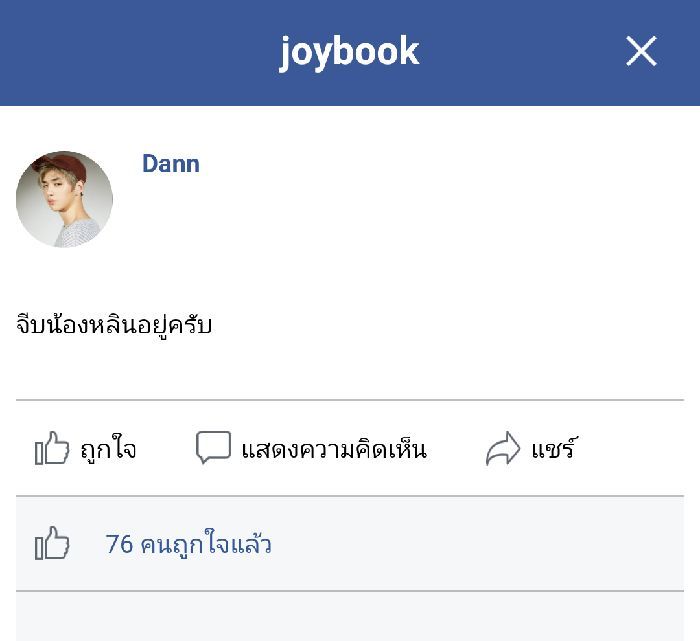Click the thumbs-up icon next to ถูกใจ
Viewport: 700px width, 641px height.
click(52, 449)
